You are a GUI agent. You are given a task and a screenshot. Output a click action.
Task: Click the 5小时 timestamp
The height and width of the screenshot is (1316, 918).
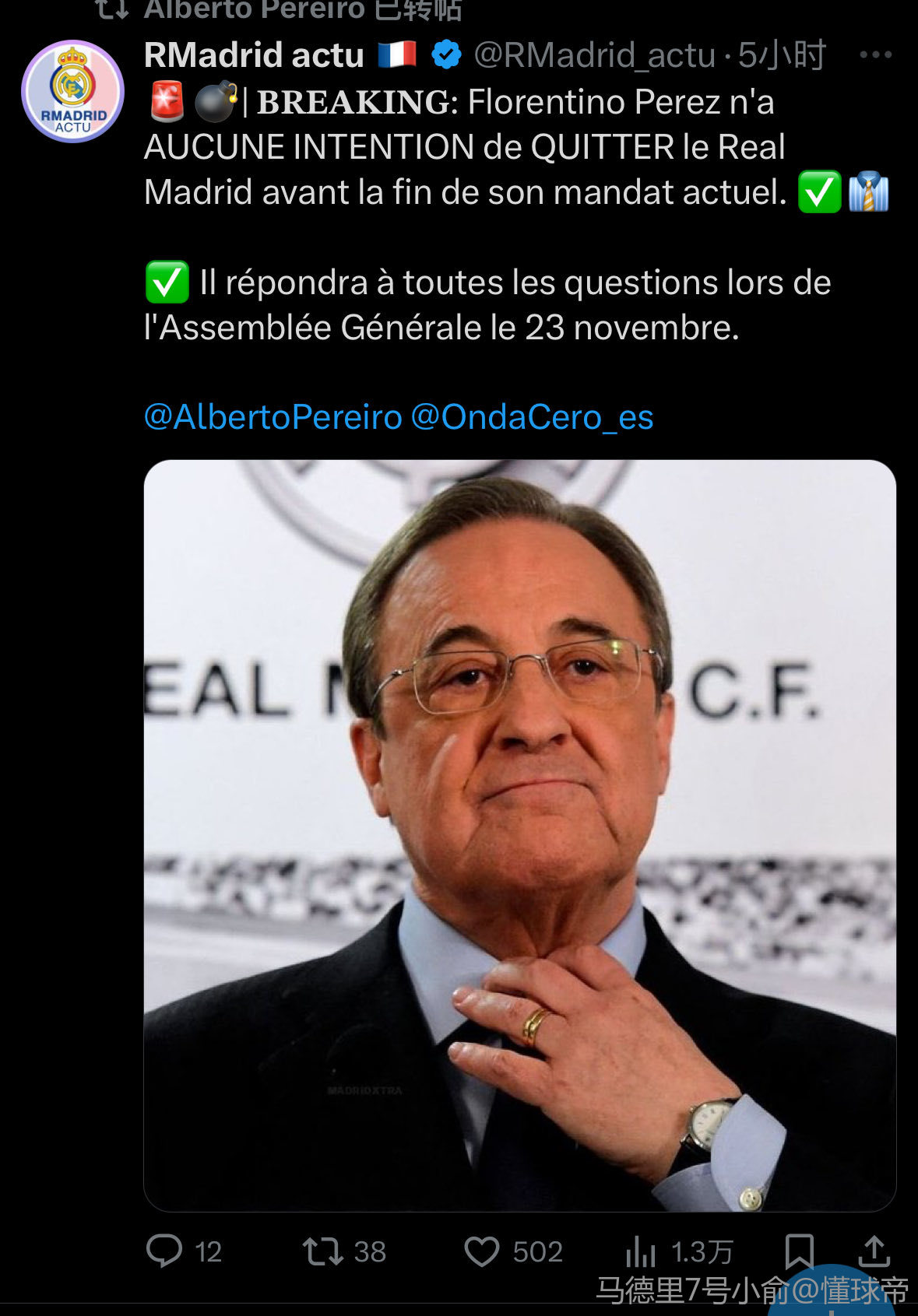[782, 54]
